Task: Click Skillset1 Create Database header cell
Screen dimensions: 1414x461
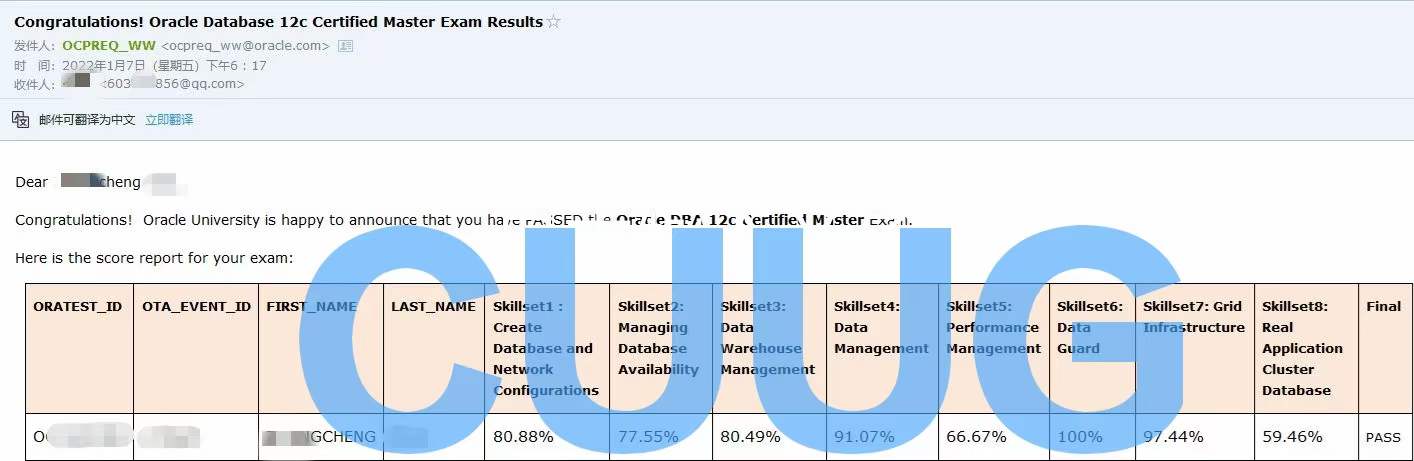Action: click(547, 348)
